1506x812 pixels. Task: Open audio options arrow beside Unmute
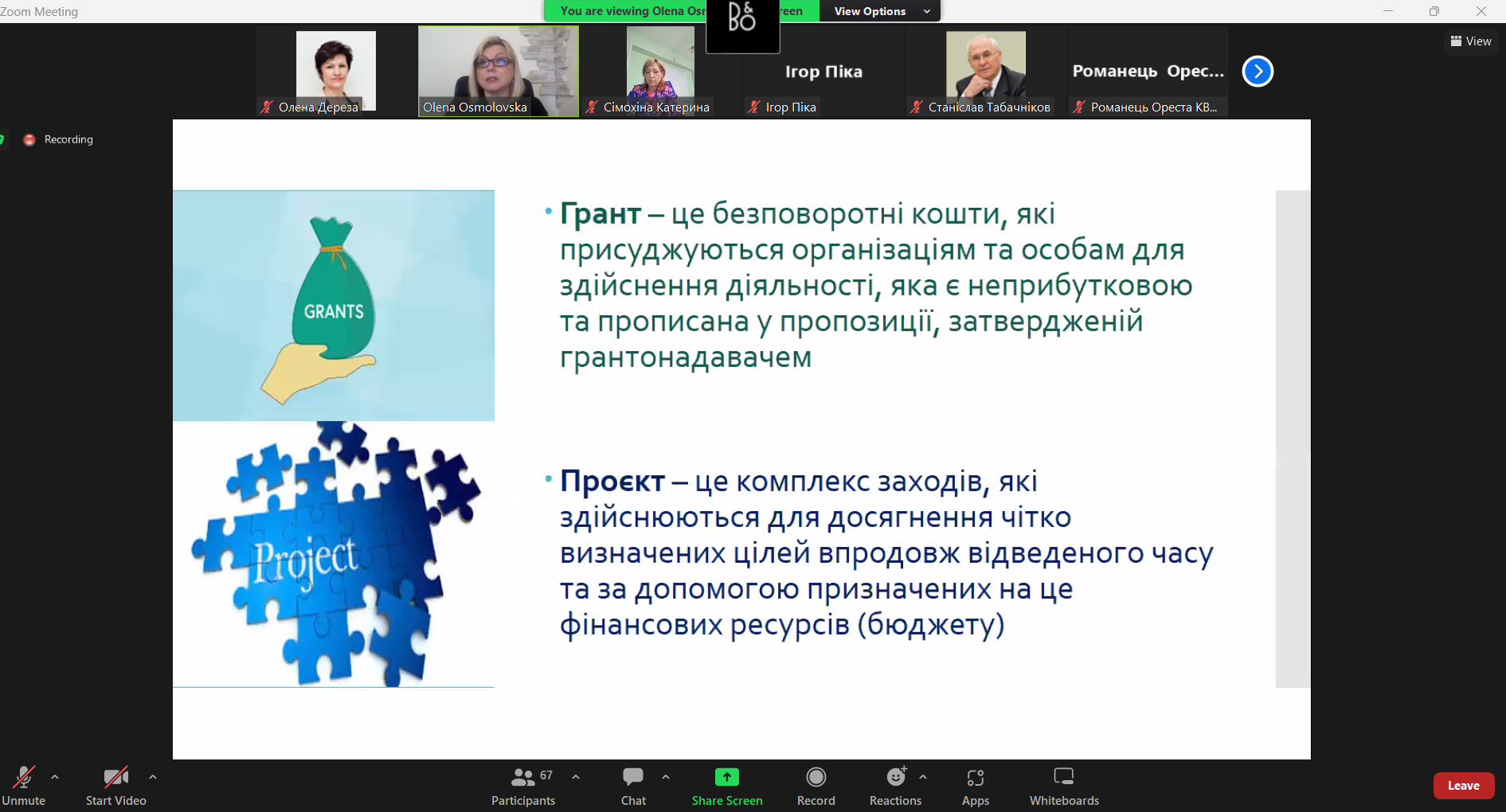click(x=55, y=777)
